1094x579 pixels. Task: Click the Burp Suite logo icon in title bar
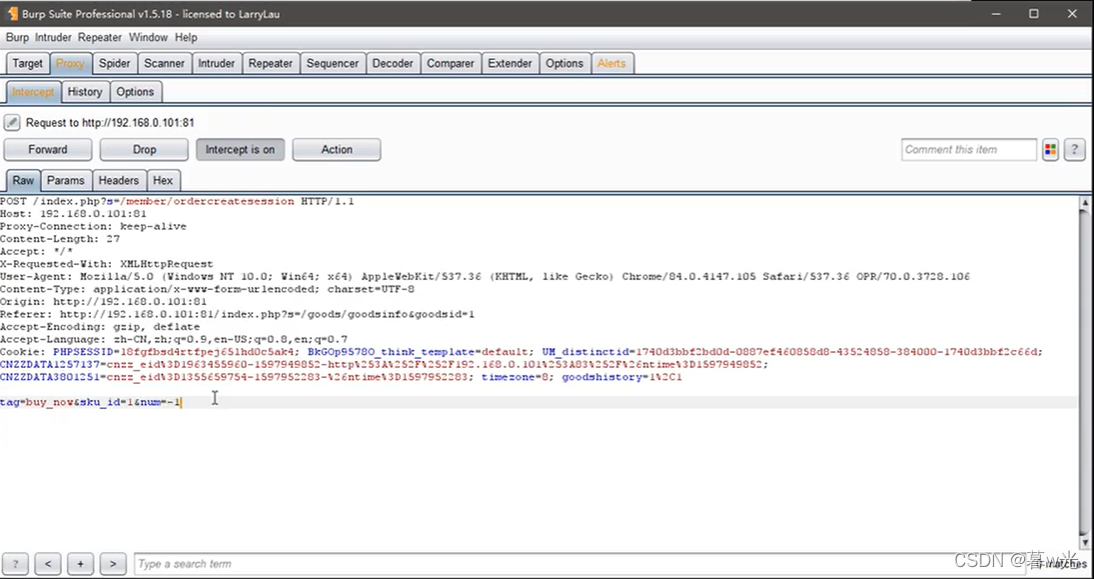tap(12, 14)
